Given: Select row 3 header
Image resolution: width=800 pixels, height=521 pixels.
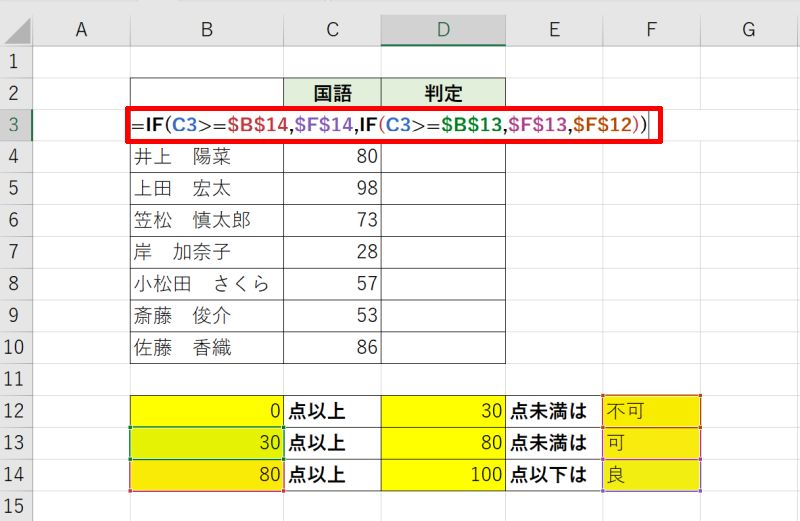Looking at the screenshot, I should pyautogui.click(x=16, y=125).
